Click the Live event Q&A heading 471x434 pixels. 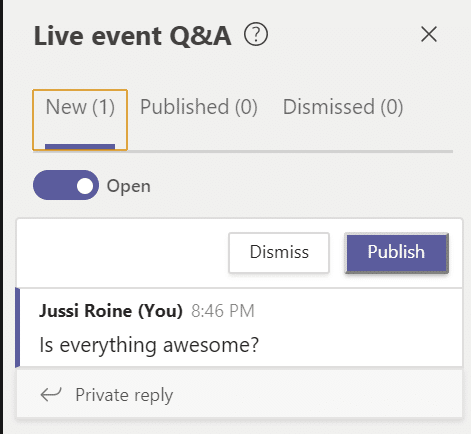(x=132, y=36)
